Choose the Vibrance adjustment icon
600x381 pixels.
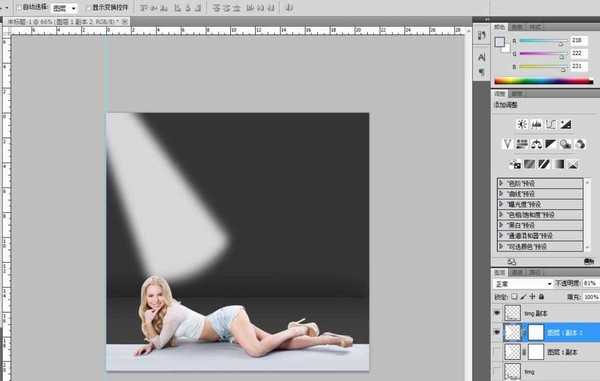point(507,144)
